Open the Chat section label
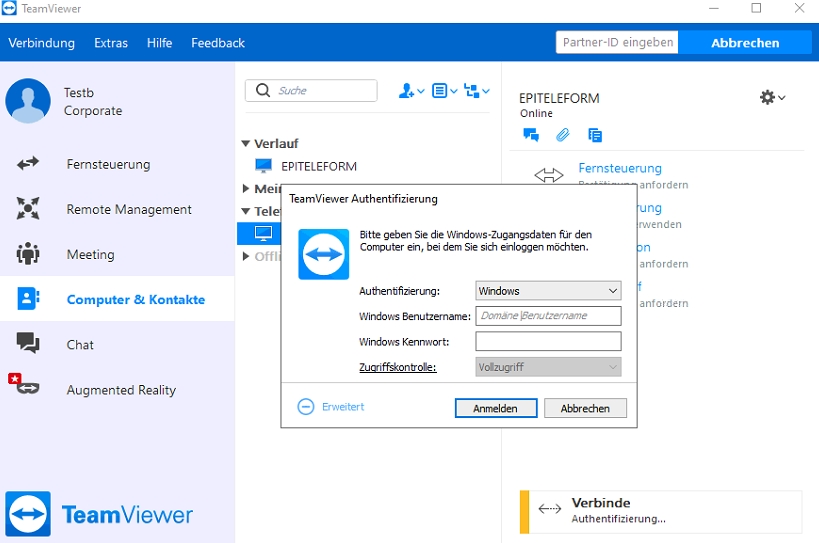The image size is (819, 543). (80, 345)
